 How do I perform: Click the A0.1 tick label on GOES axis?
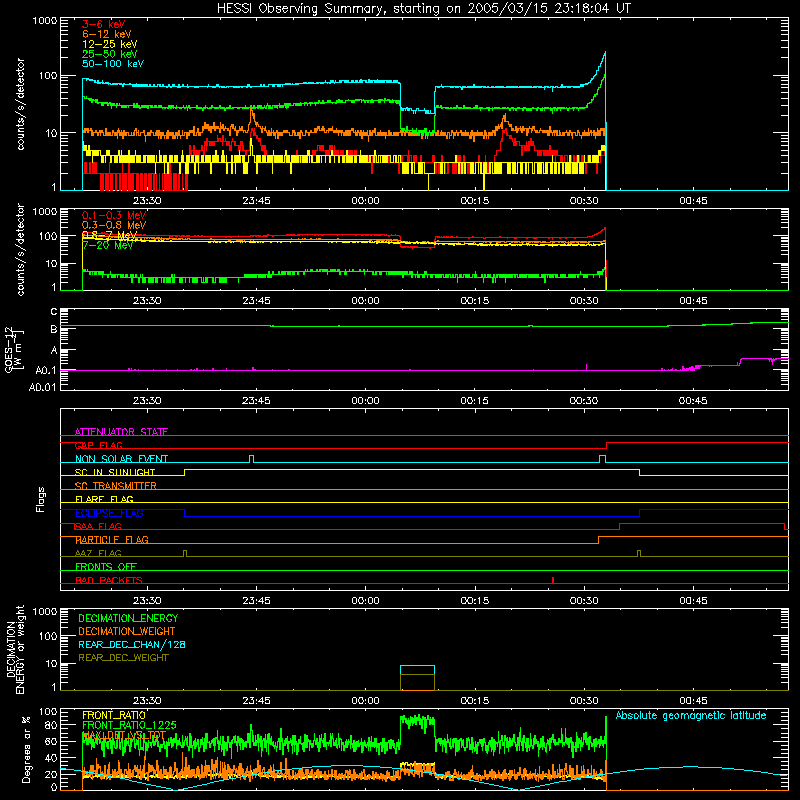[x=46, y=370]
